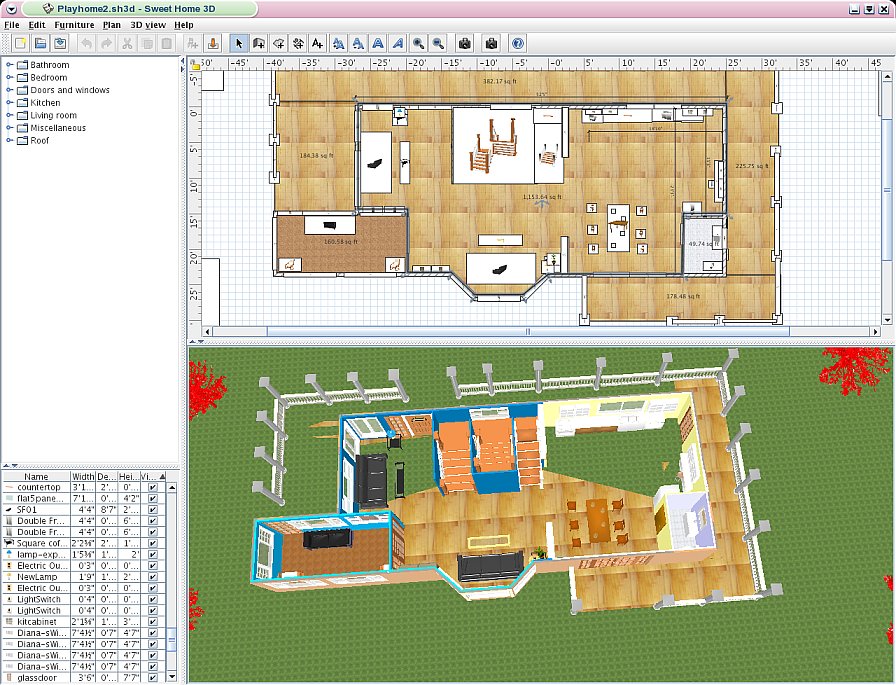Click the Width column header
Image resolution: width=896 pixels, height=685 pixels.
click(83, 476)
